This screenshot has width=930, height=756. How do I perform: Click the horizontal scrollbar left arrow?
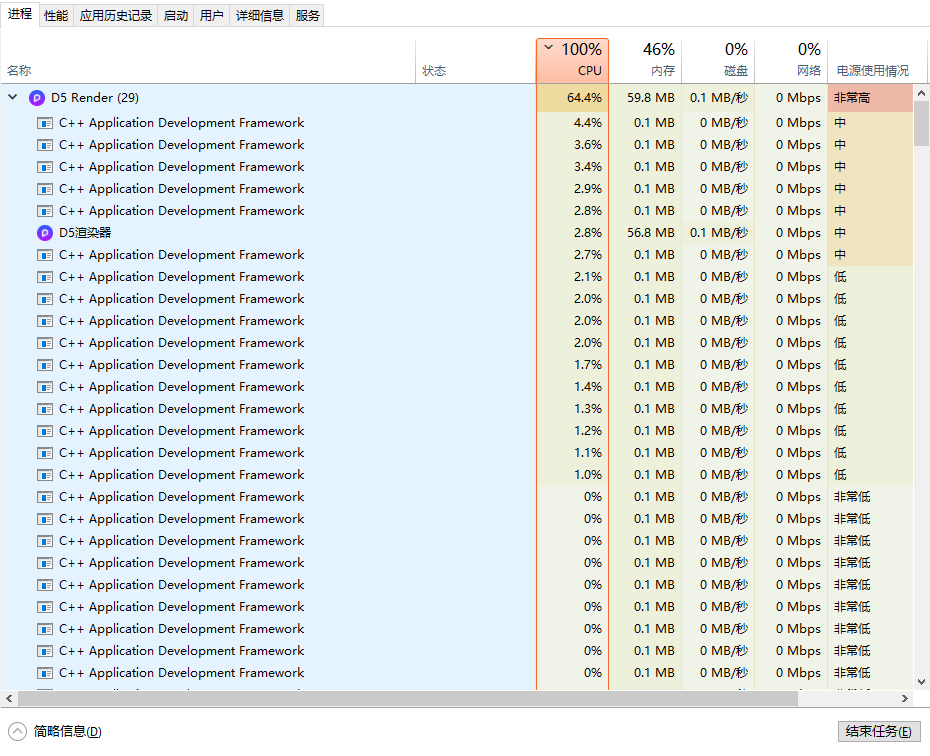9,698
